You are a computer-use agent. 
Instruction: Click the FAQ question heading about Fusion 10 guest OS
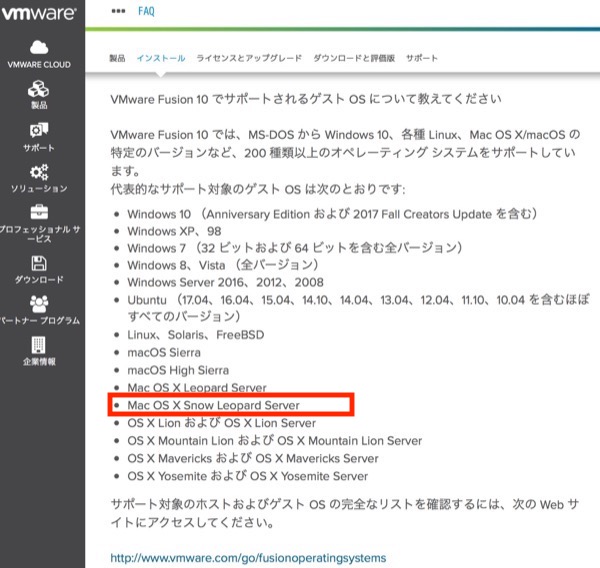tap(306, 99)
